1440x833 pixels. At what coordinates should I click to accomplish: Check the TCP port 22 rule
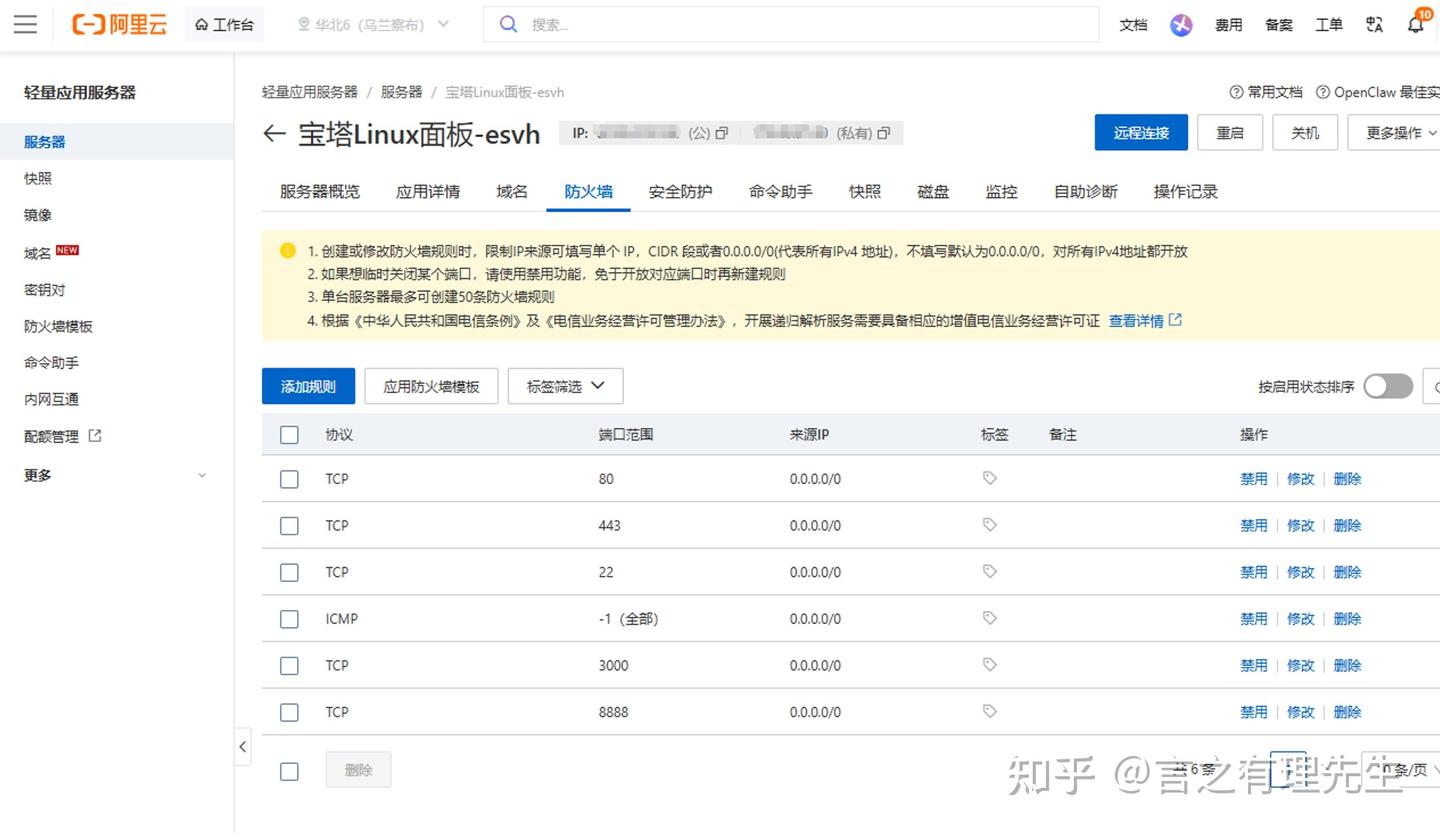click(x=289, y=572)
